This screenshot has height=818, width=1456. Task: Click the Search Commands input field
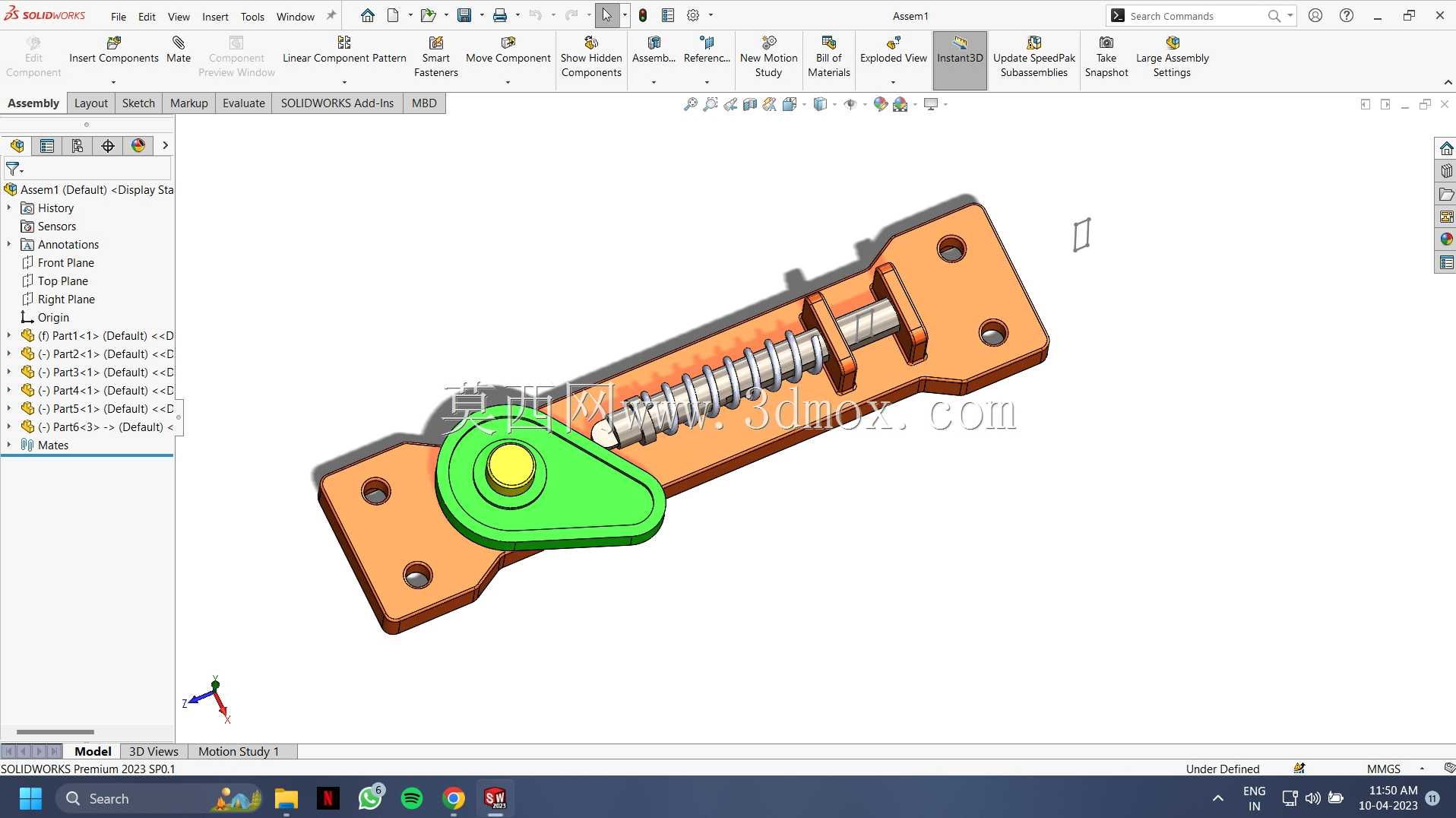click(1195, 16)
